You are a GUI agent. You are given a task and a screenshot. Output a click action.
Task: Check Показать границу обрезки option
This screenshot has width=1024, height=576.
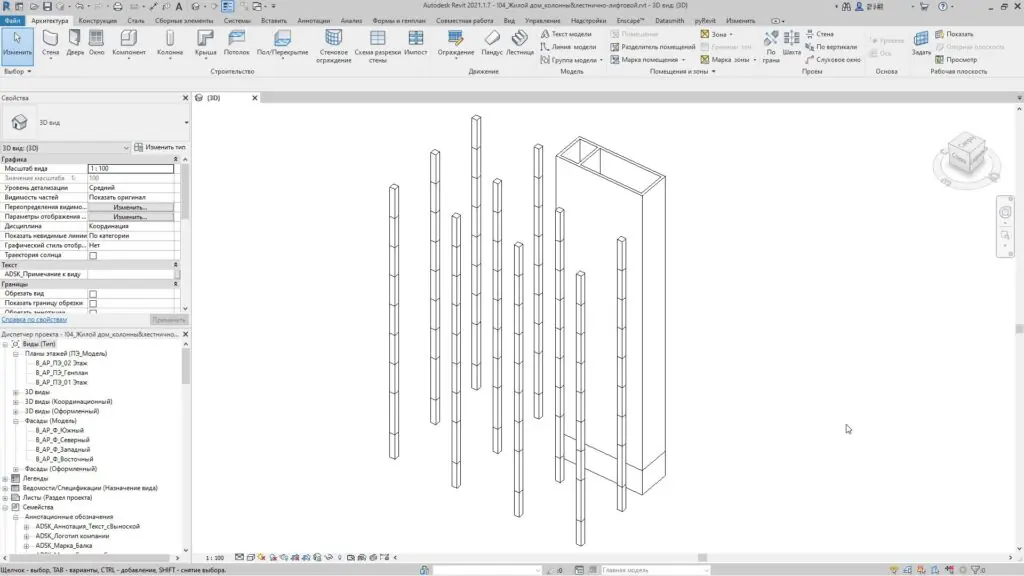pyautogui.click(x=93, y=303)
